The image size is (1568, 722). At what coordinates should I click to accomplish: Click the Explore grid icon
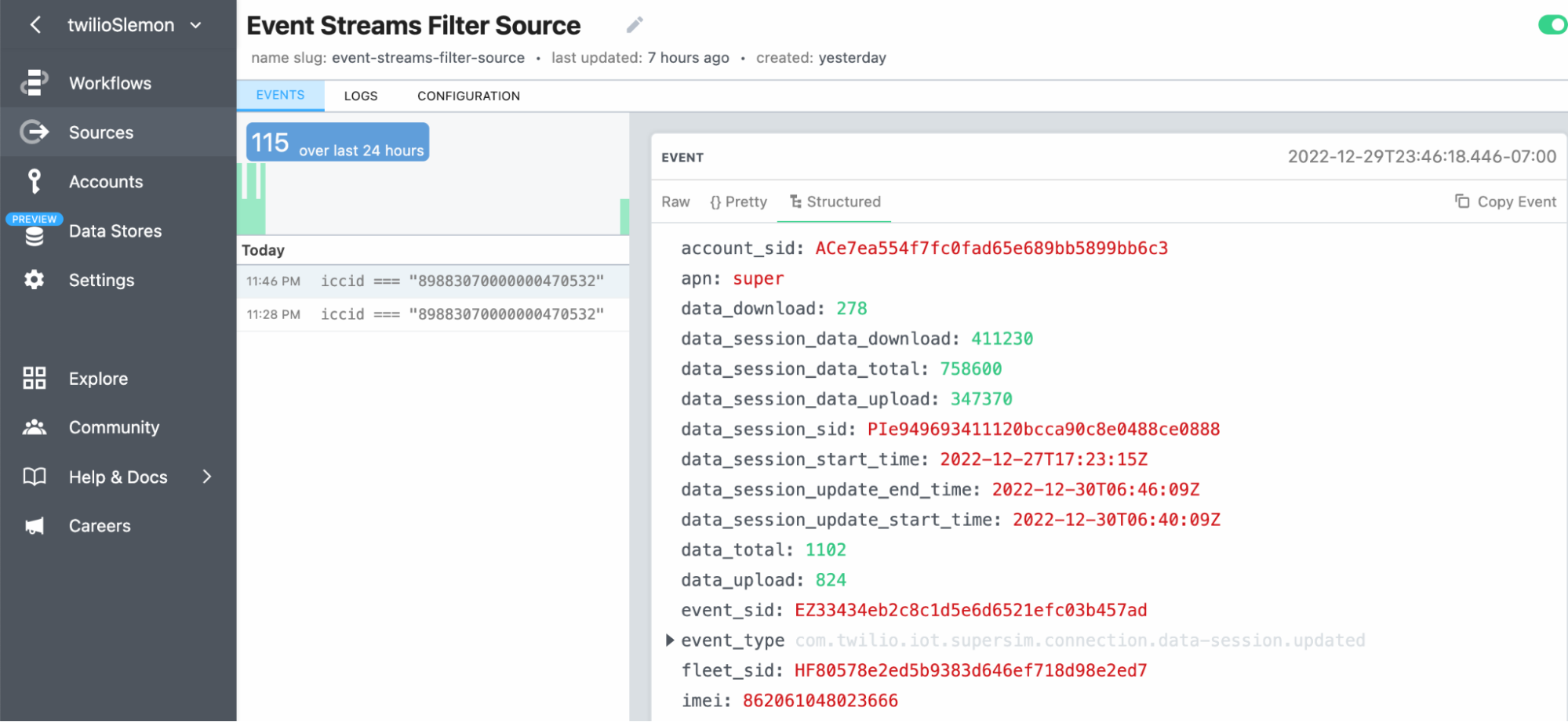coord(34,378)
